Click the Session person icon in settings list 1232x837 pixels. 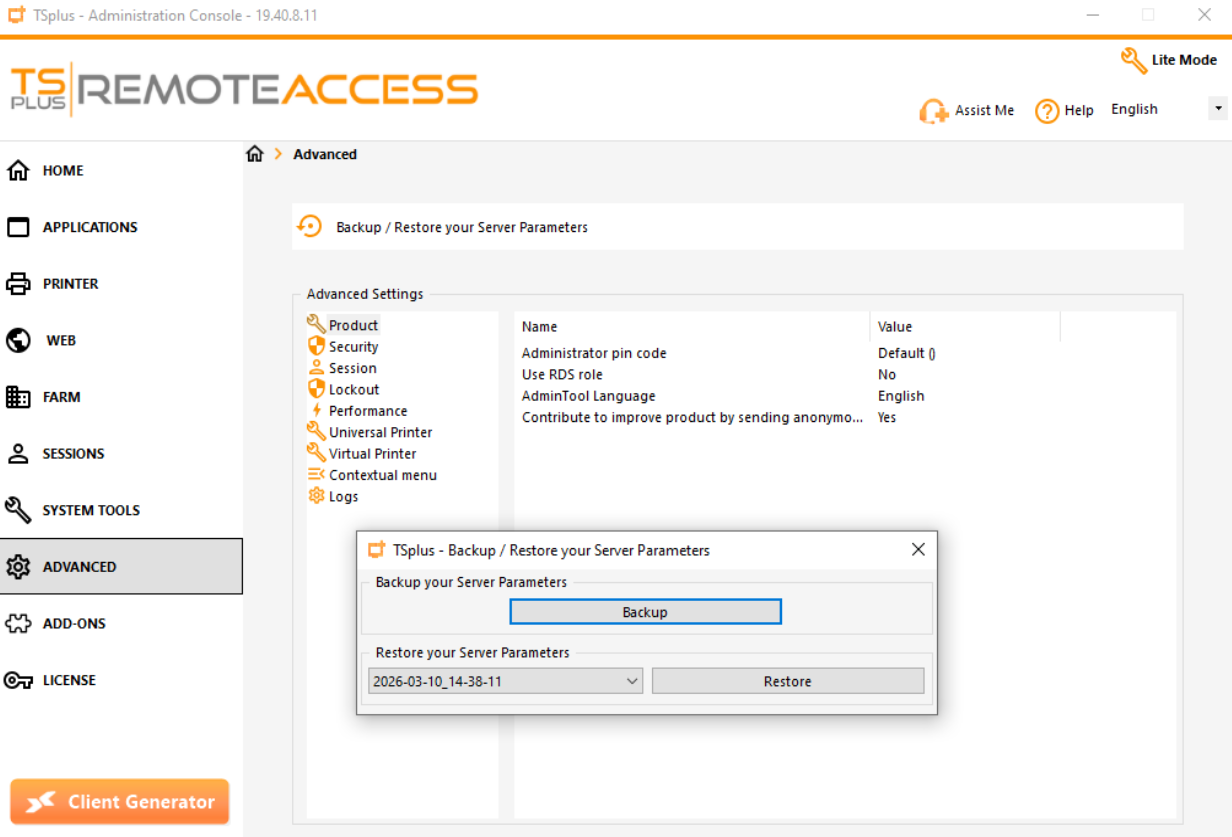click(316, 368)
